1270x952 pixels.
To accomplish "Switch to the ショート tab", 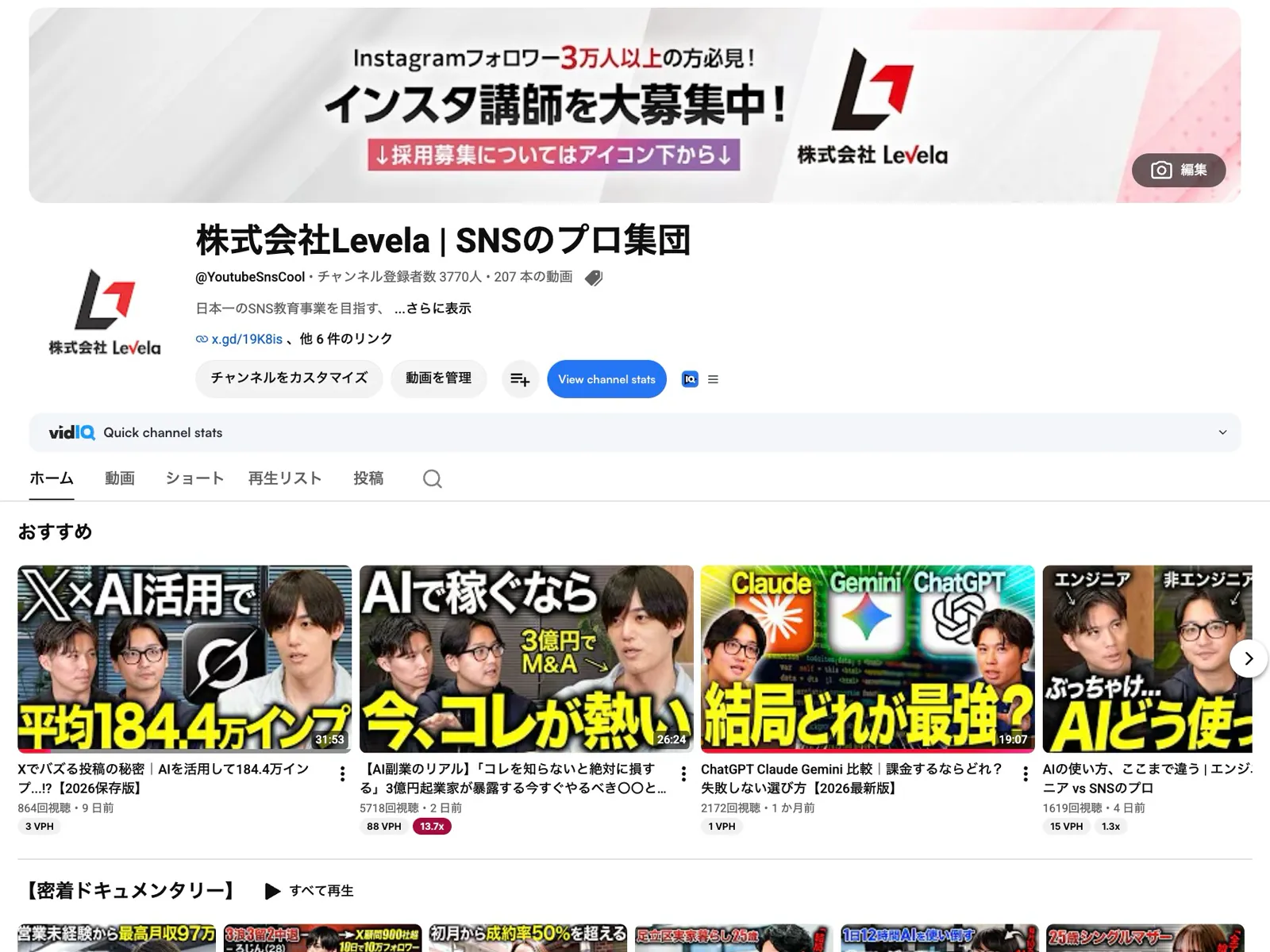I will point(194,478).
